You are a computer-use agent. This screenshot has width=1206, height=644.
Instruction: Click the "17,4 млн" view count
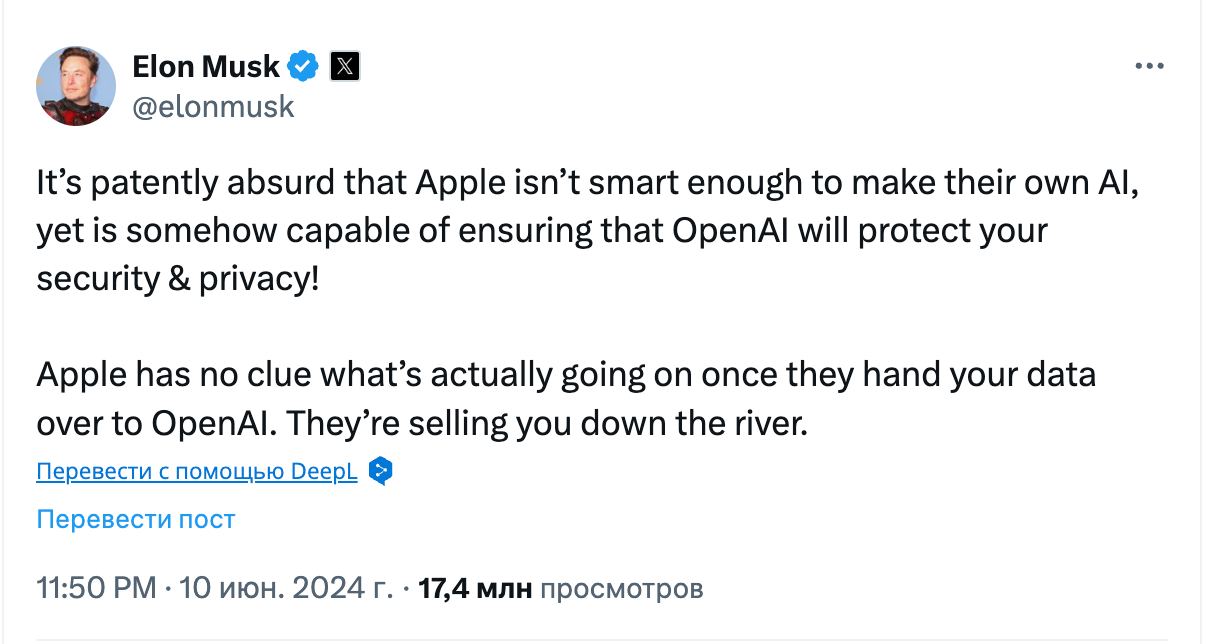[x=475, y=588]
